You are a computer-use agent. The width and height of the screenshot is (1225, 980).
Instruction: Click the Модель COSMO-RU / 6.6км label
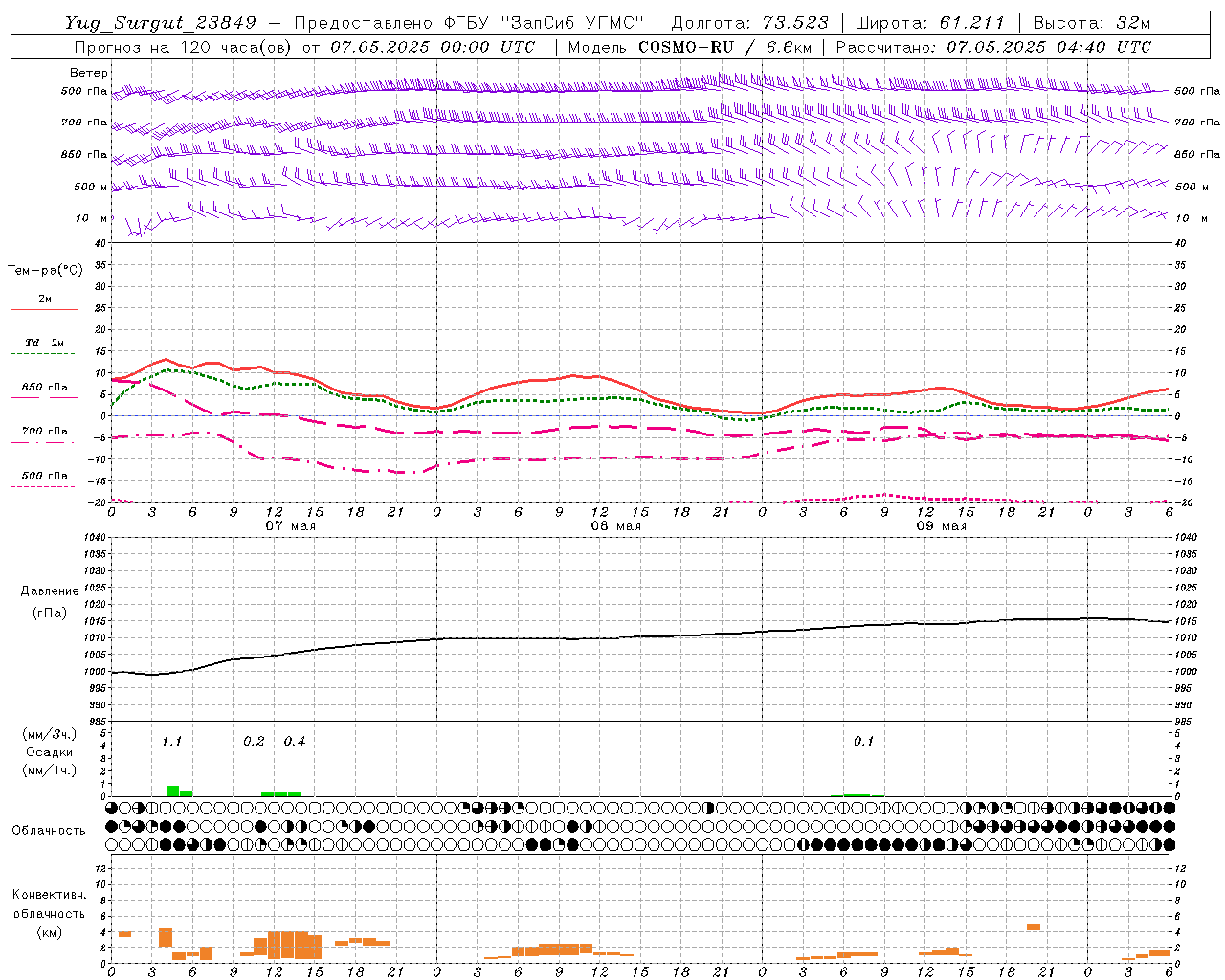[x=689, y=47]
